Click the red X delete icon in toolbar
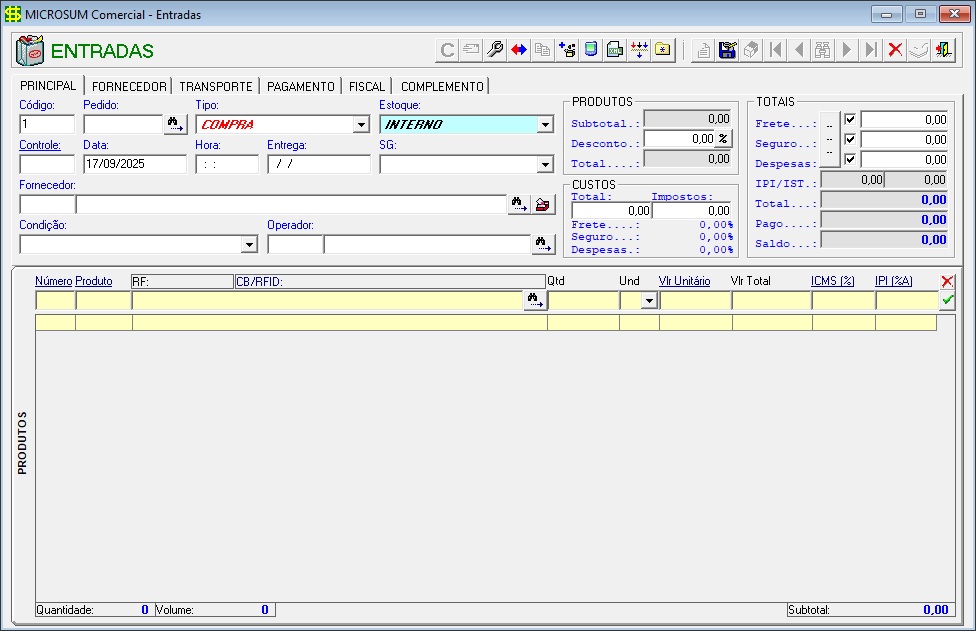Image resolution: width=976 pixels, height=631 pixels. pos(895,50)
